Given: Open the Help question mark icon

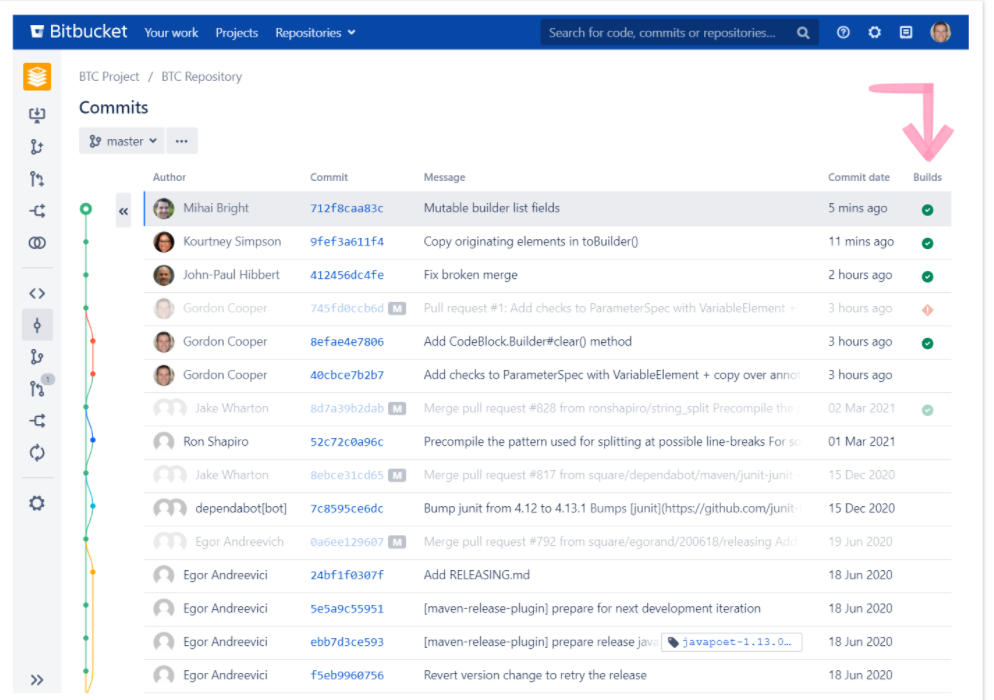Looking at the screenshot, I should pyautogui.click(x=842, y=32).
